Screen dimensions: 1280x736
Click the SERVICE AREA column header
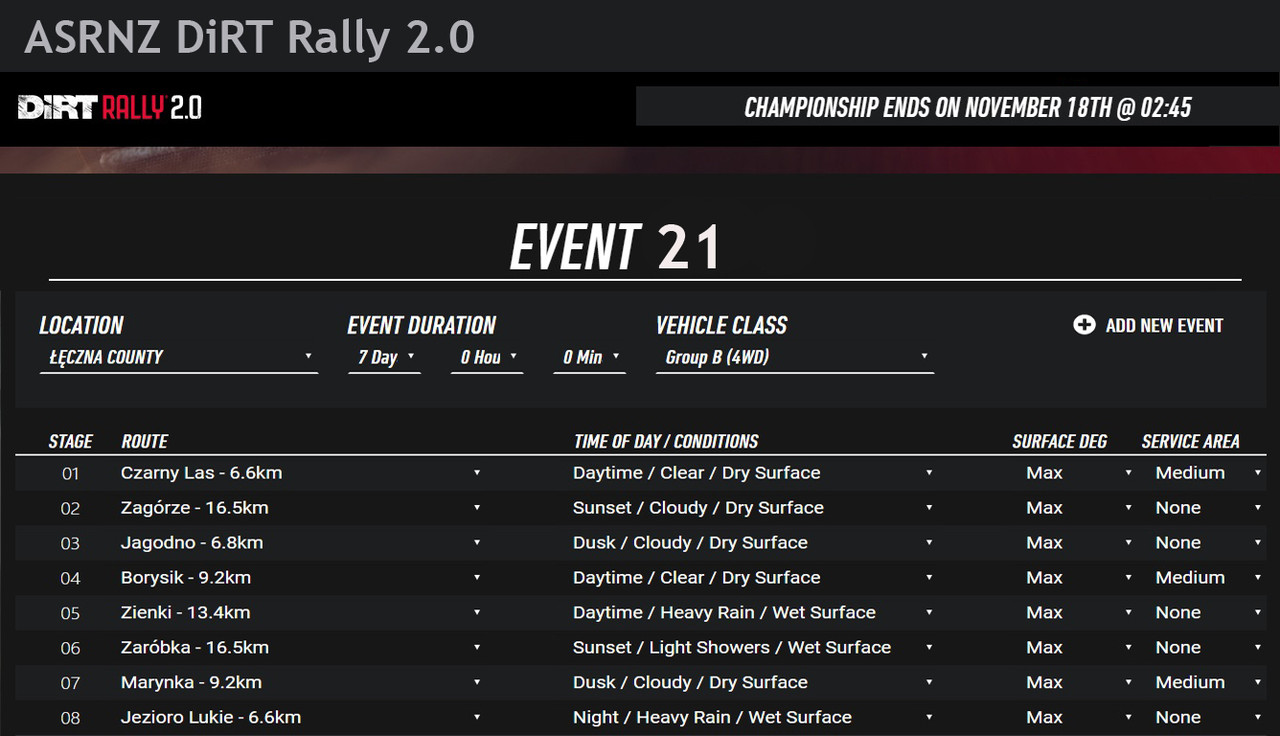click(x=1191, y=441)
